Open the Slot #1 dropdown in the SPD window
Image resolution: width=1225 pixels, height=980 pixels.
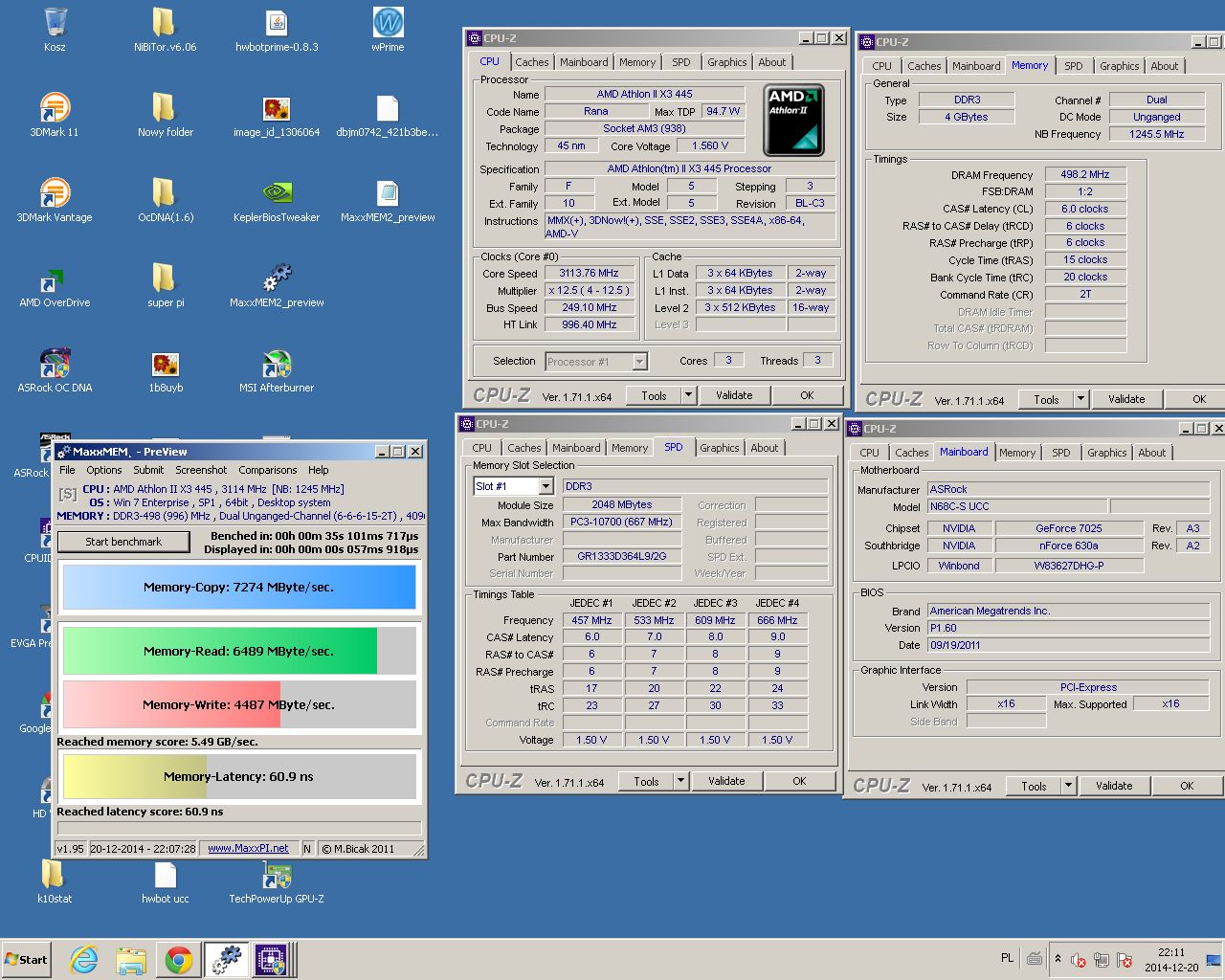coord(546,486)
